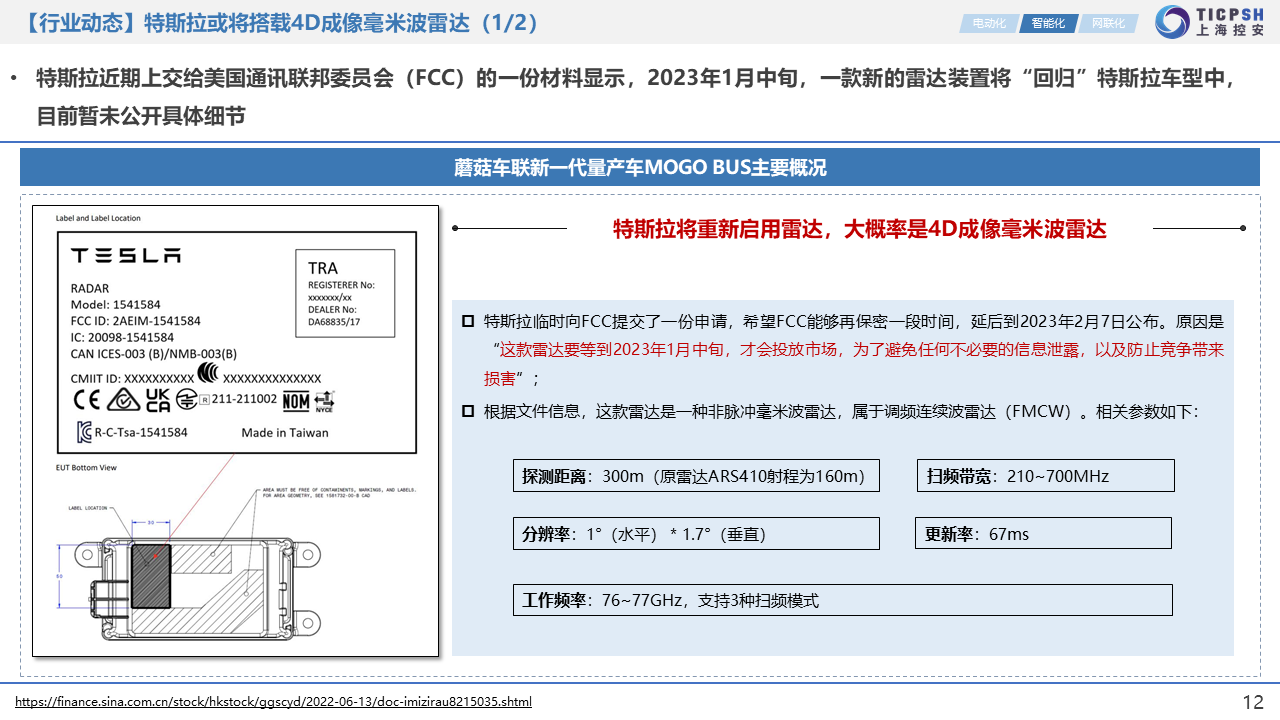The height and width of the screenshot is (720, 1280).
Task: Click the dark hatched label location rectangle
Action: pos(151,577)
